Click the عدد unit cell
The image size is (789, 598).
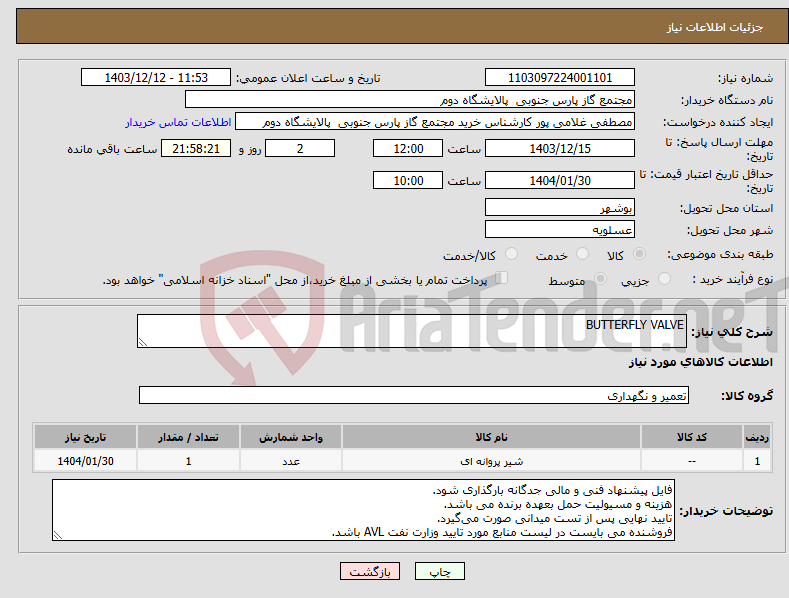[x=291, y=461]
